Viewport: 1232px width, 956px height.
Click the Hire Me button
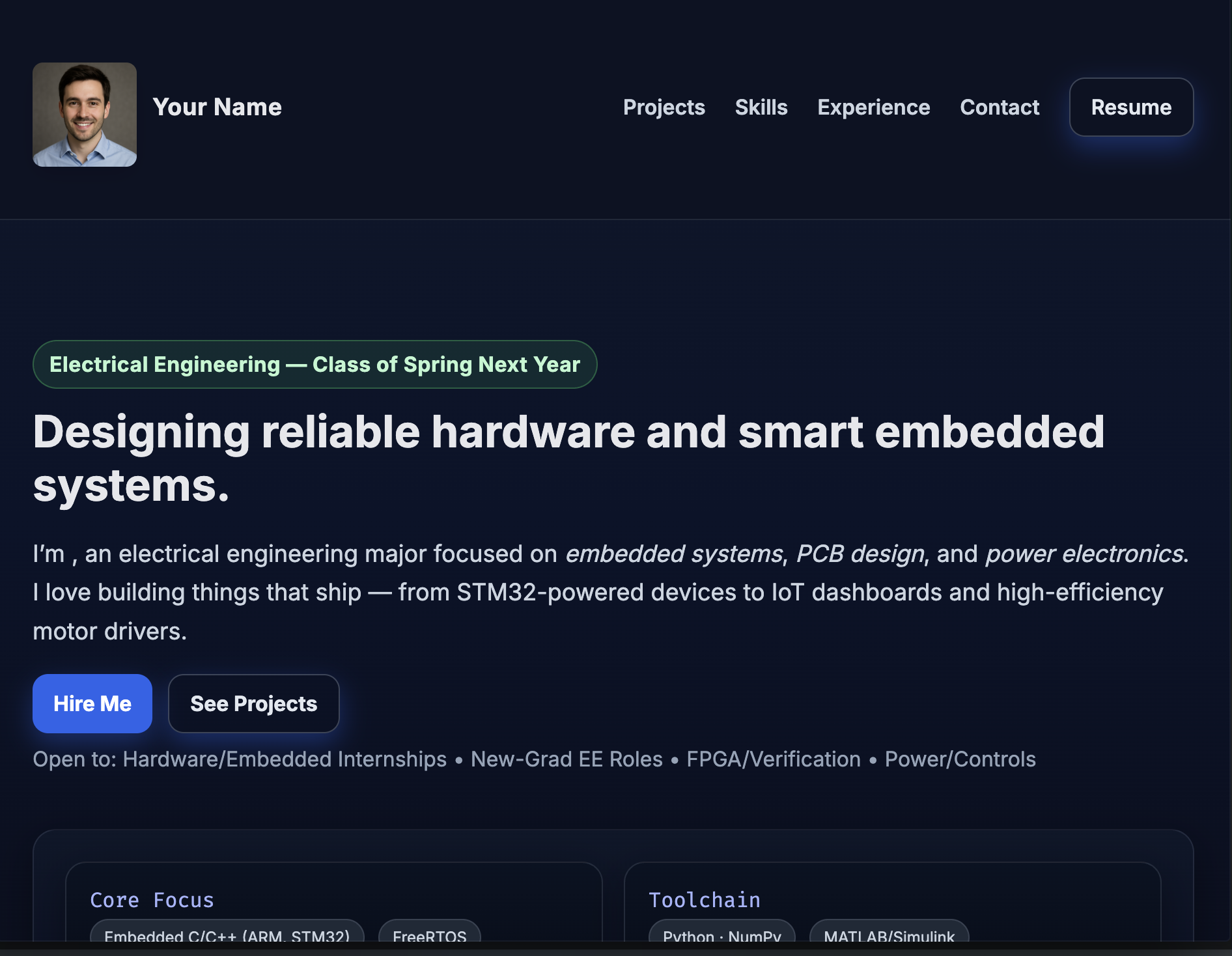92,703
